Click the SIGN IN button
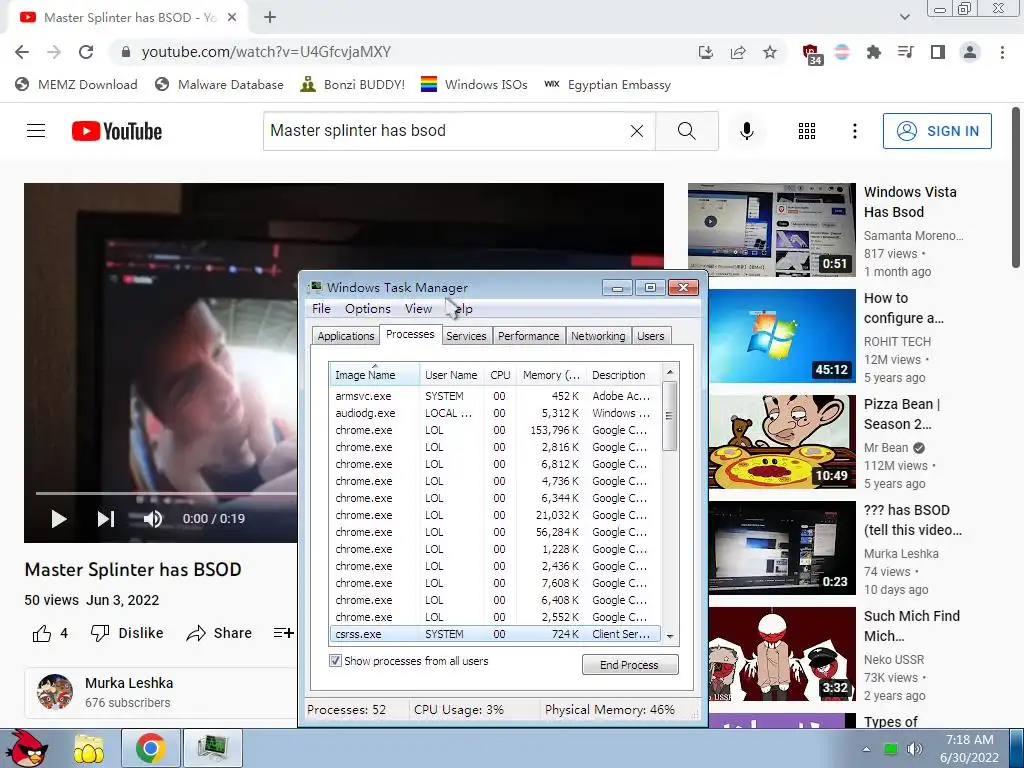Screen dimensions: 1024x768 point(937,131)
